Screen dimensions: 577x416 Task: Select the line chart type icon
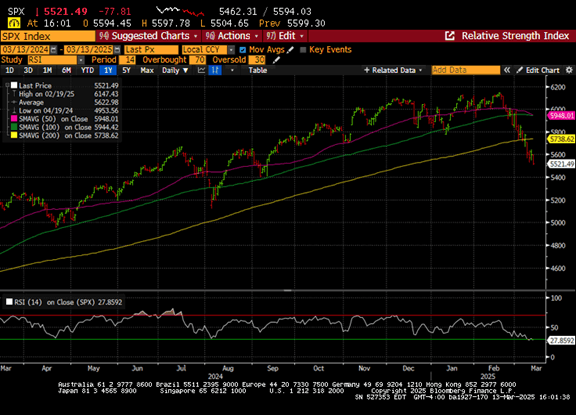click(201, 70)
